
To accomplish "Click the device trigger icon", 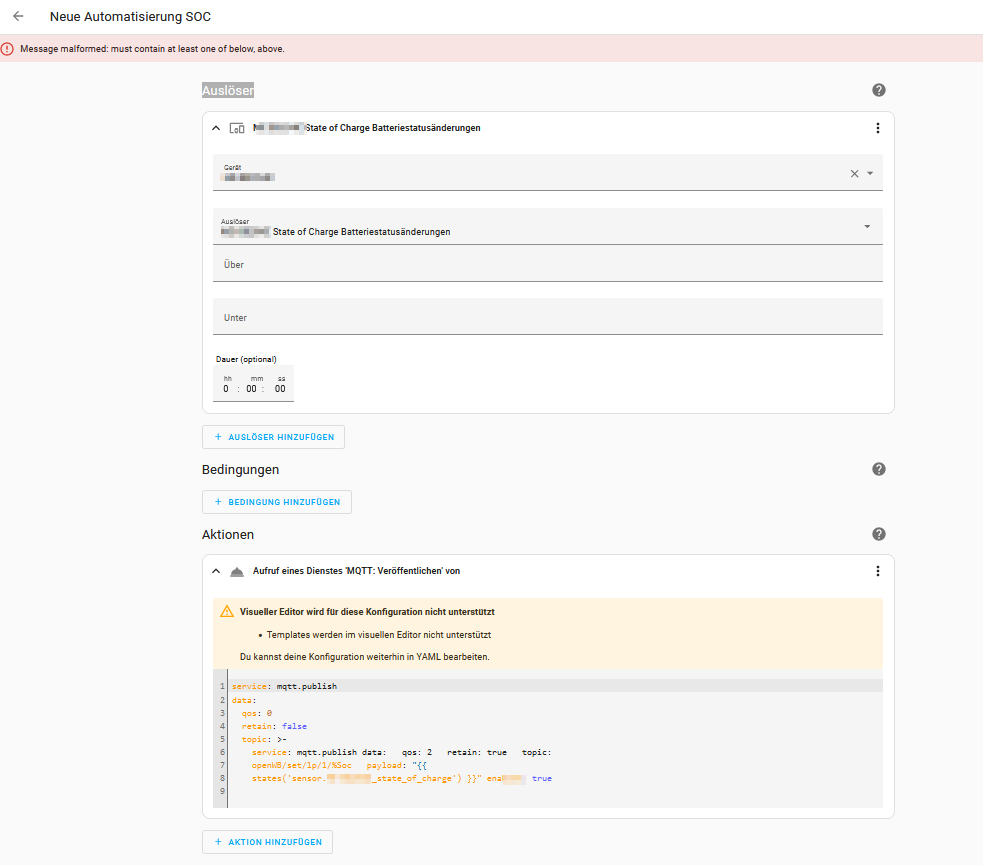I will 237,128.
